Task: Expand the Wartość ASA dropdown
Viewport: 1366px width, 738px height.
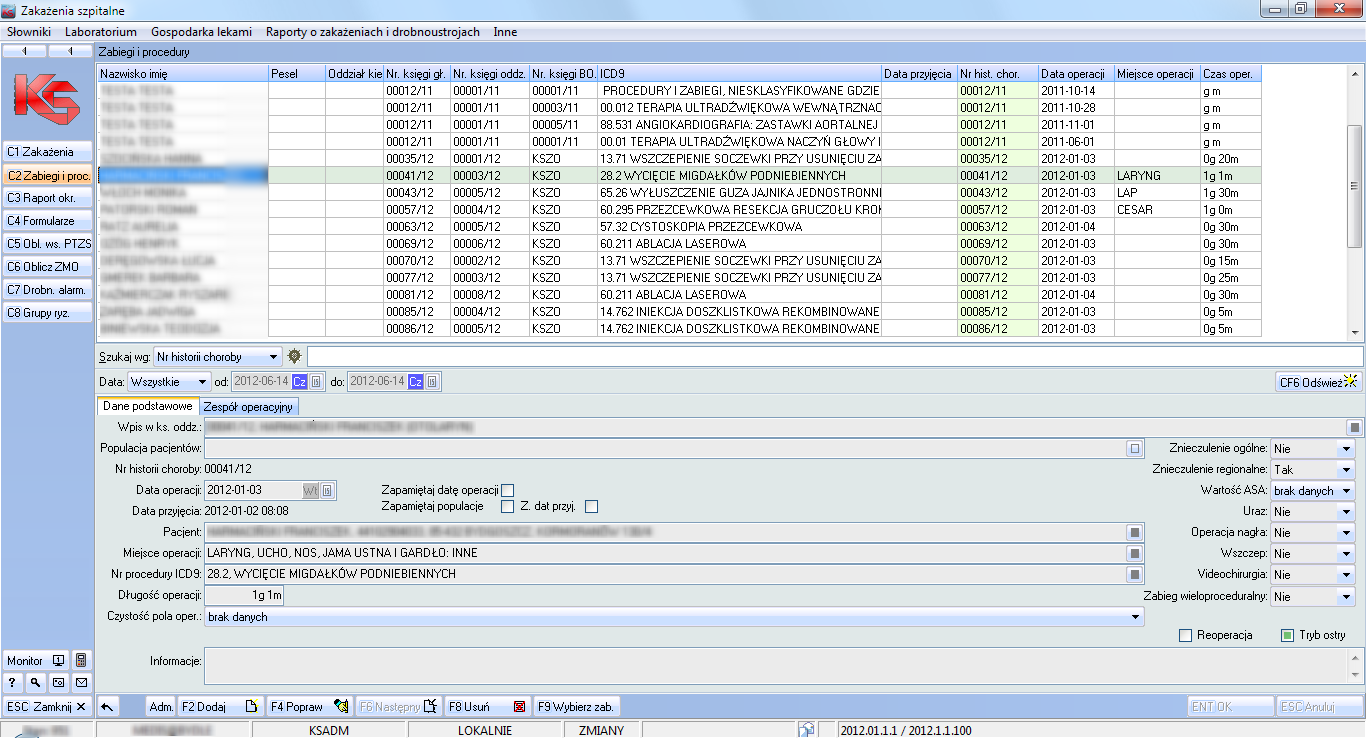Action: pyautogui.click(x=1346, y=491)
